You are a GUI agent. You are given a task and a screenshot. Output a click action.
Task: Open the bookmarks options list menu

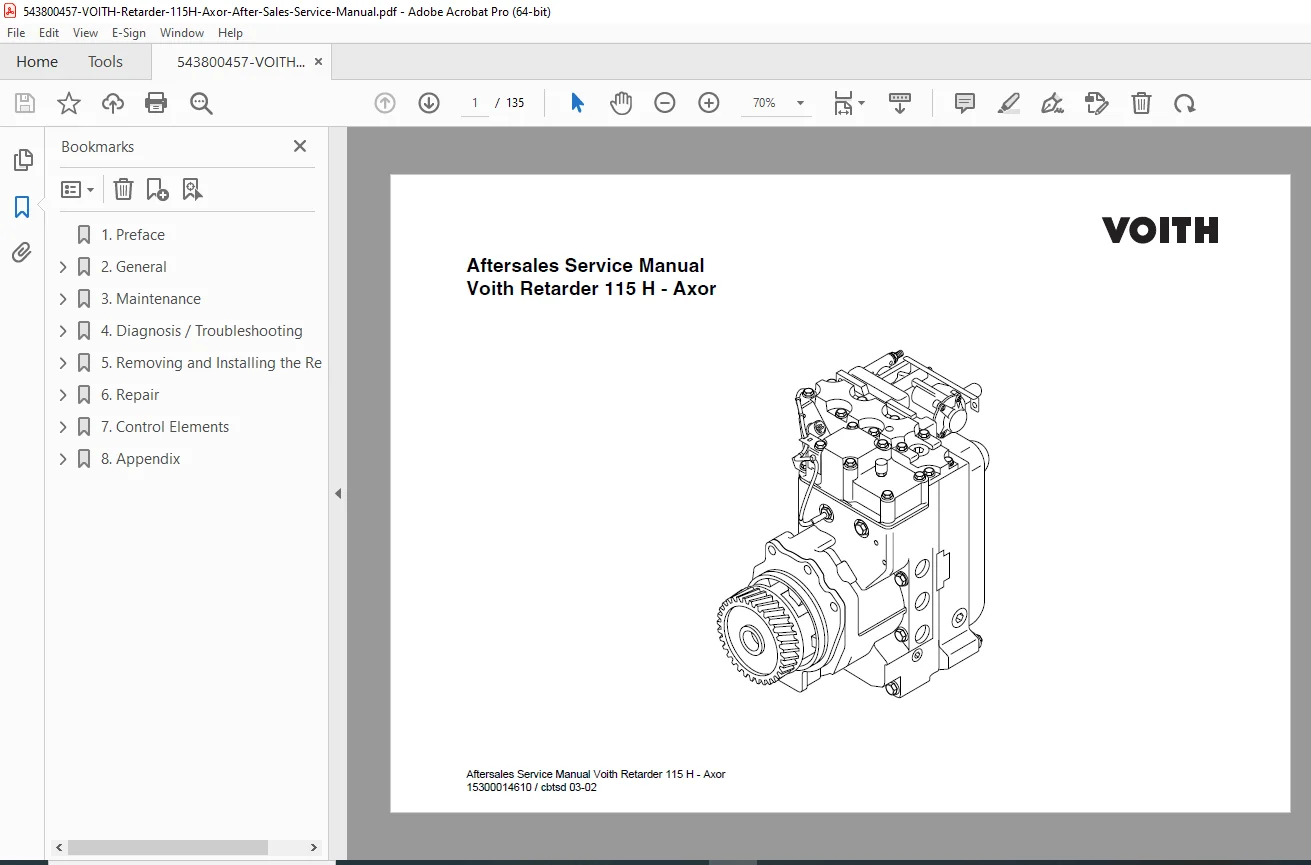77,189
